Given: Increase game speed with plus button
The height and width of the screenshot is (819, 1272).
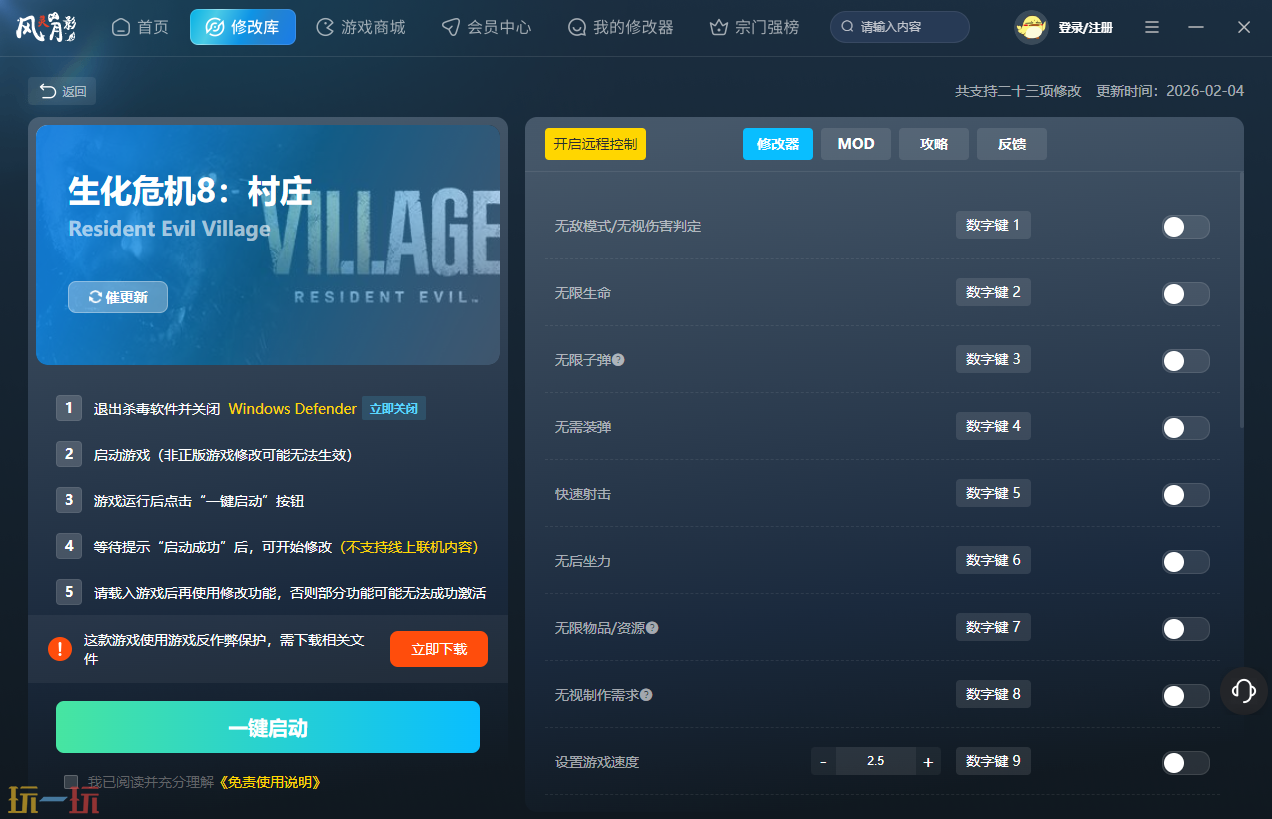Looking at the screenshot, I should pos(928,762).
